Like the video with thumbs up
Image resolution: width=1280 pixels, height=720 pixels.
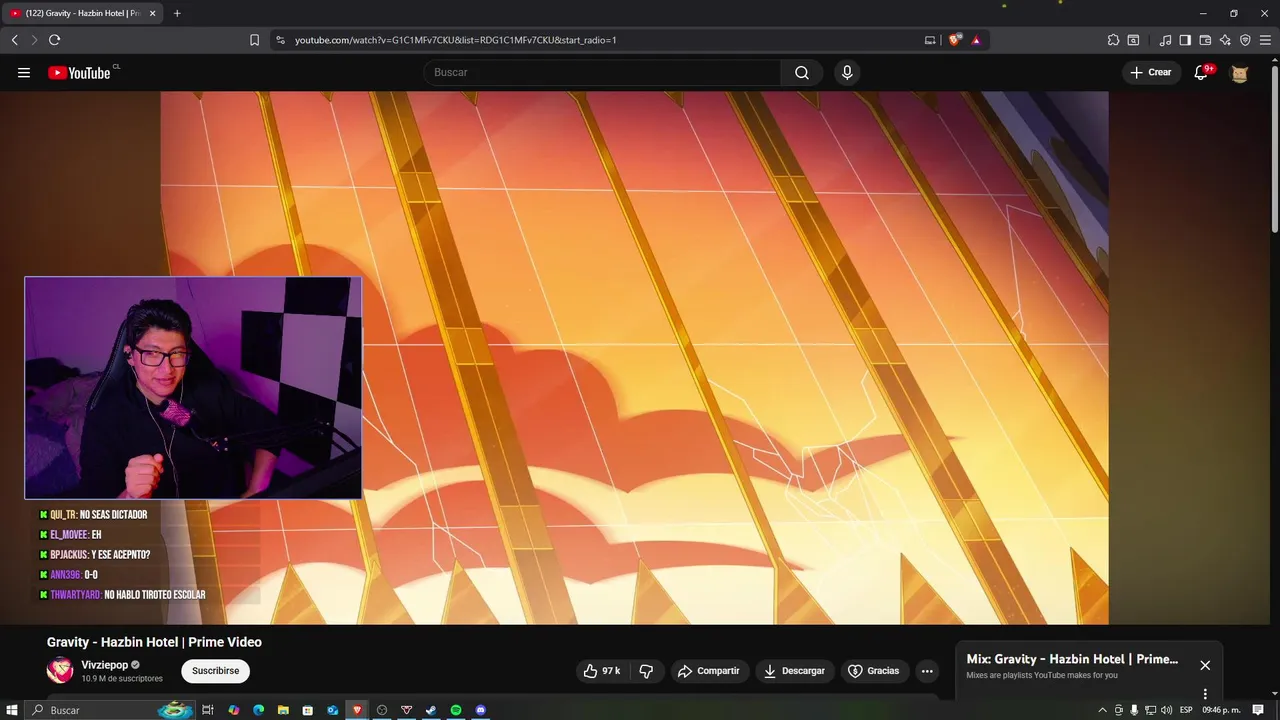[x=603, y=671]
